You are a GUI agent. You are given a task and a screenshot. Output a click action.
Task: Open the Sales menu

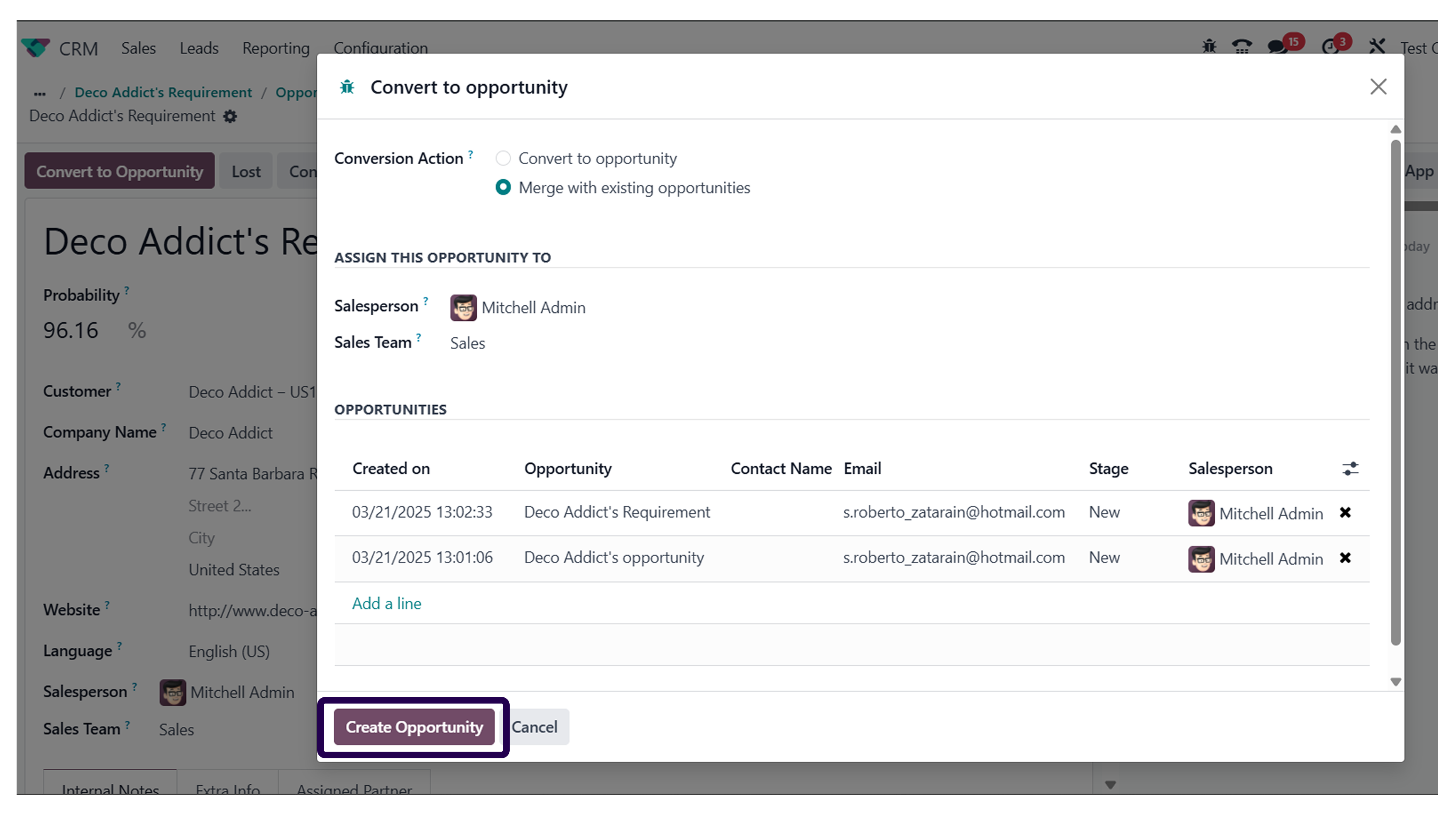coord(138,49)
